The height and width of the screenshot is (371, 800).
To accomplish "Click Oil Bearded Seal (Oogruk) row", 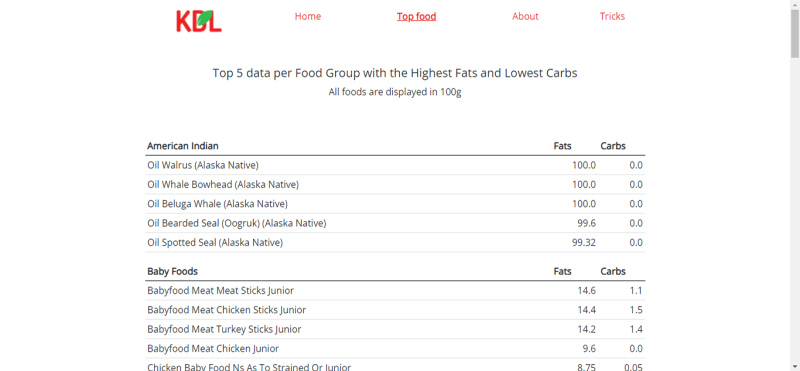I will (x=395, y=224).
